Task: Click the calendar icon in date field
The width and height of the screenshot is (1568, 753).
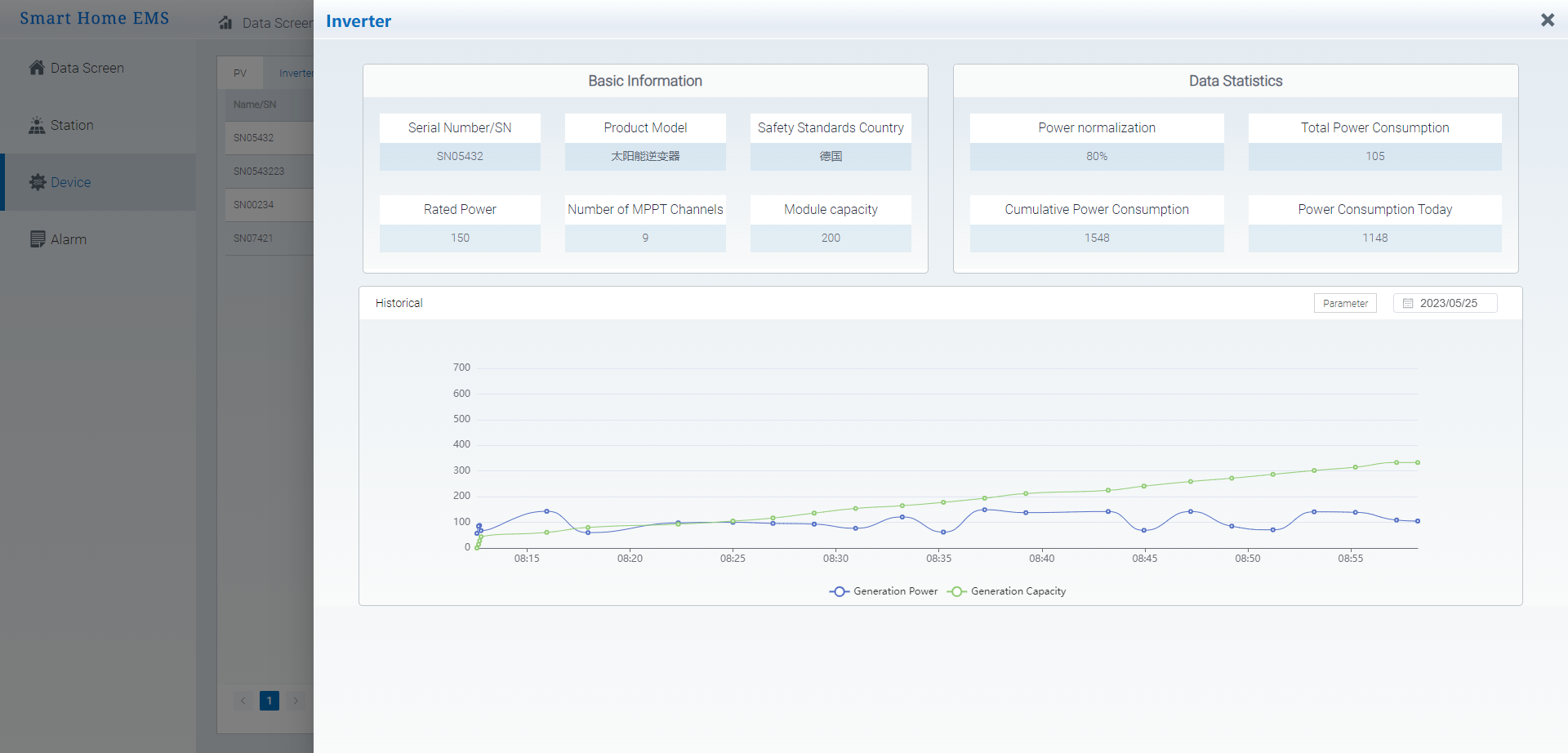Action: pos(1408,303)
